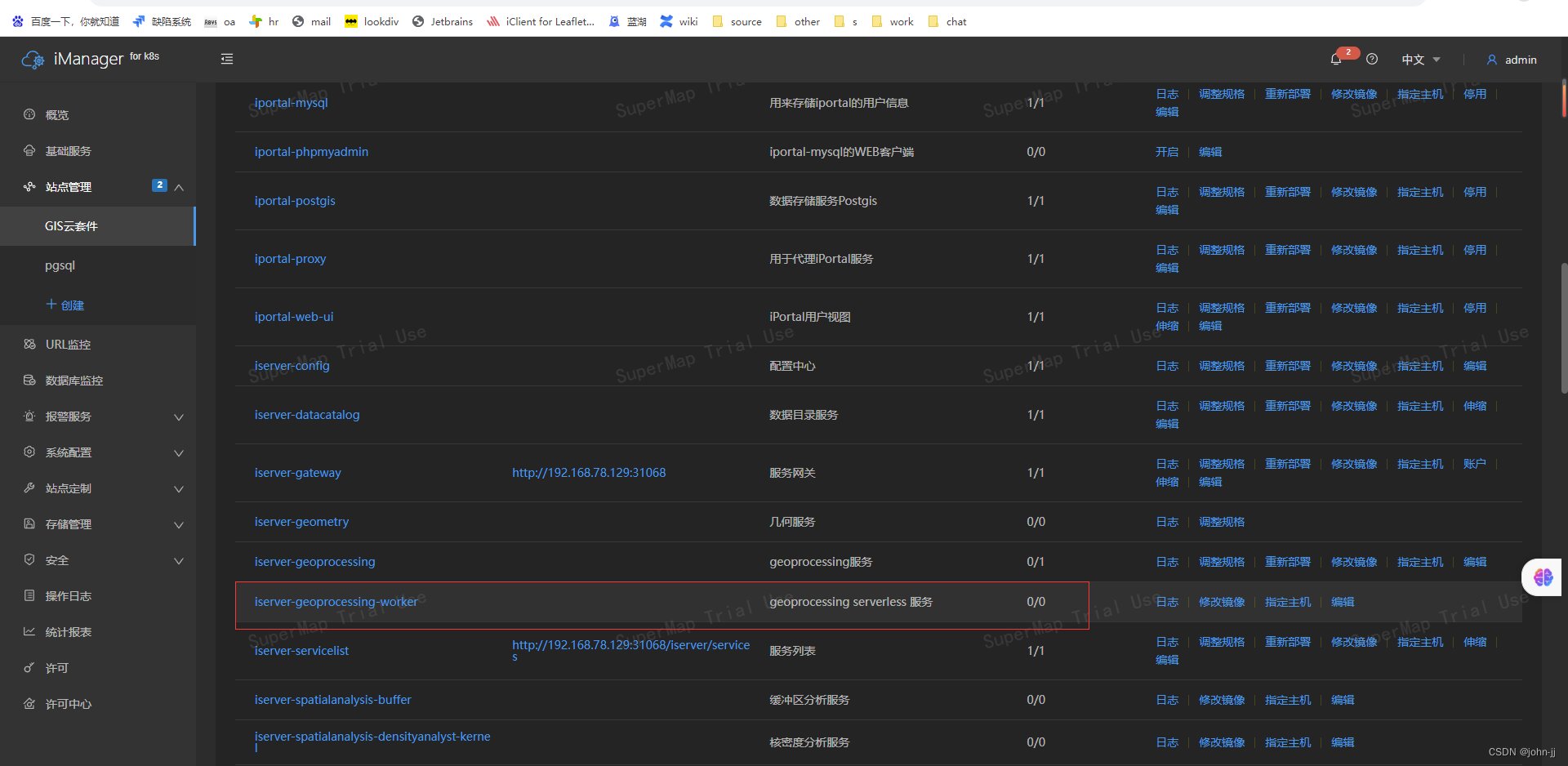1568x766 pixels.
Task: Click the 概览 overview sidebar icon
Action: click(29, 114)
